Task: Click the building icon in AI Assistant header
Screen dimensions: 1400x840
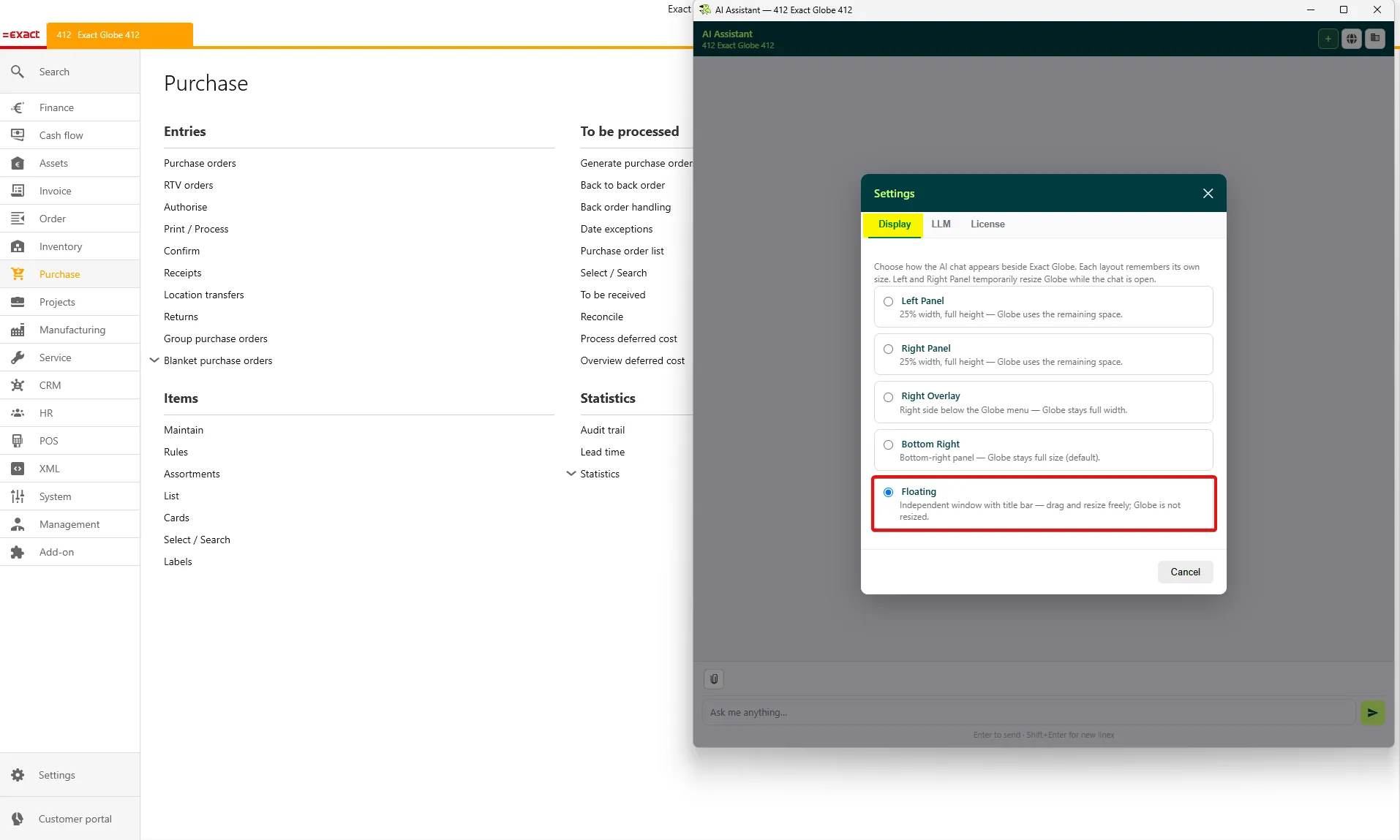Action: click(1375, 39)
